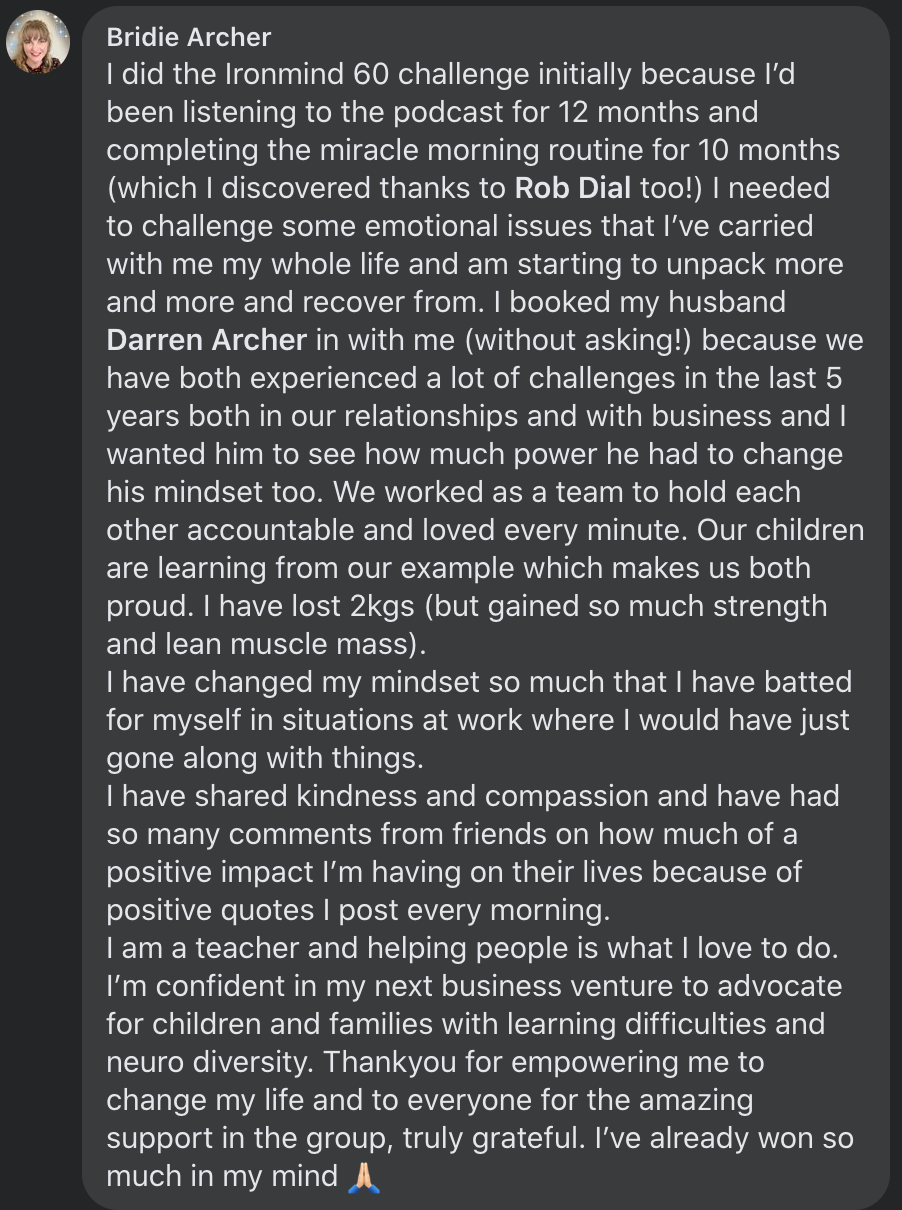
Task: Click the final words 'much in my mind'
Action: click(x=222, y=1176)
